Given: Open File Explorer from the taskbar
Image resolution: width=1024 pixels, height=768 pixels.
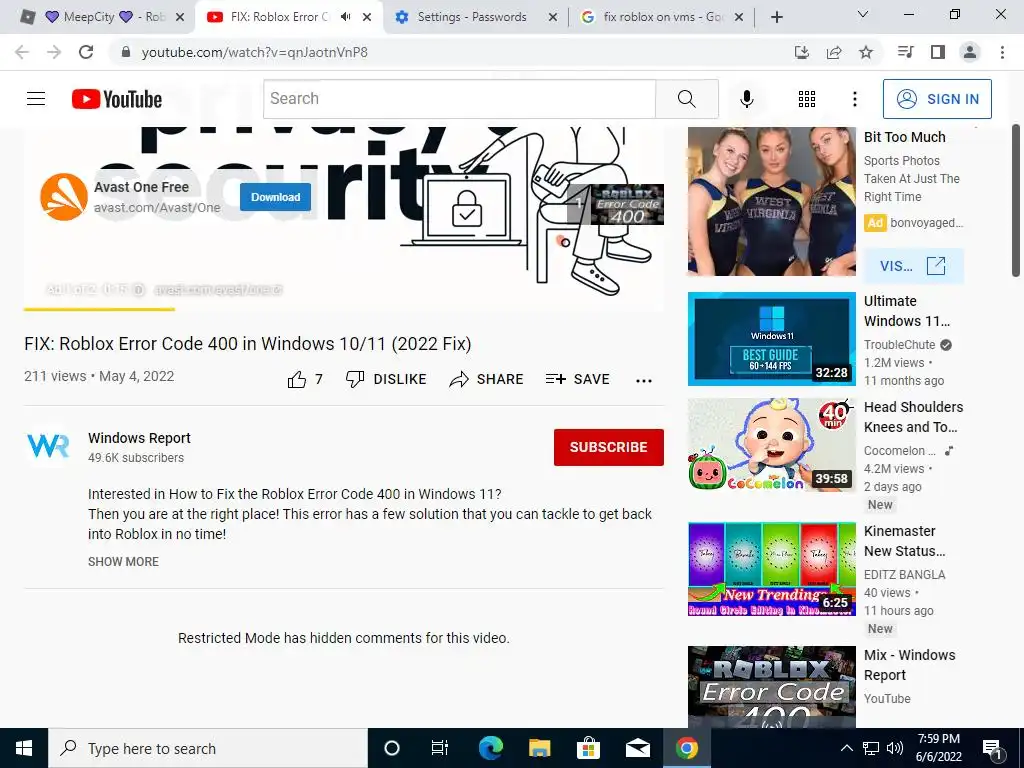Looking at the screenshot, I should (539, 748).
